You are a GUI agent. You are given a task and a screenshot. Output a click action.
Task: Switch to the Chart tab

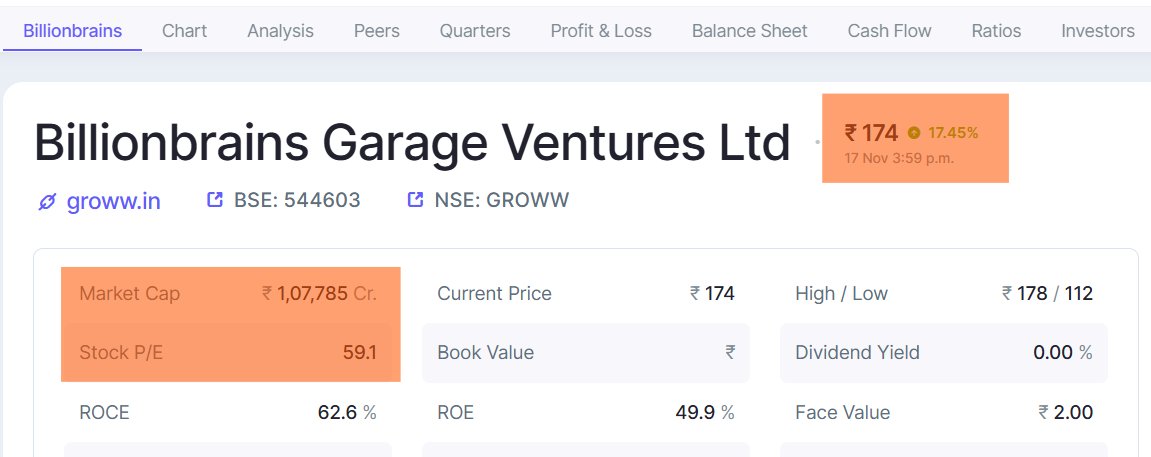[184, 31]
